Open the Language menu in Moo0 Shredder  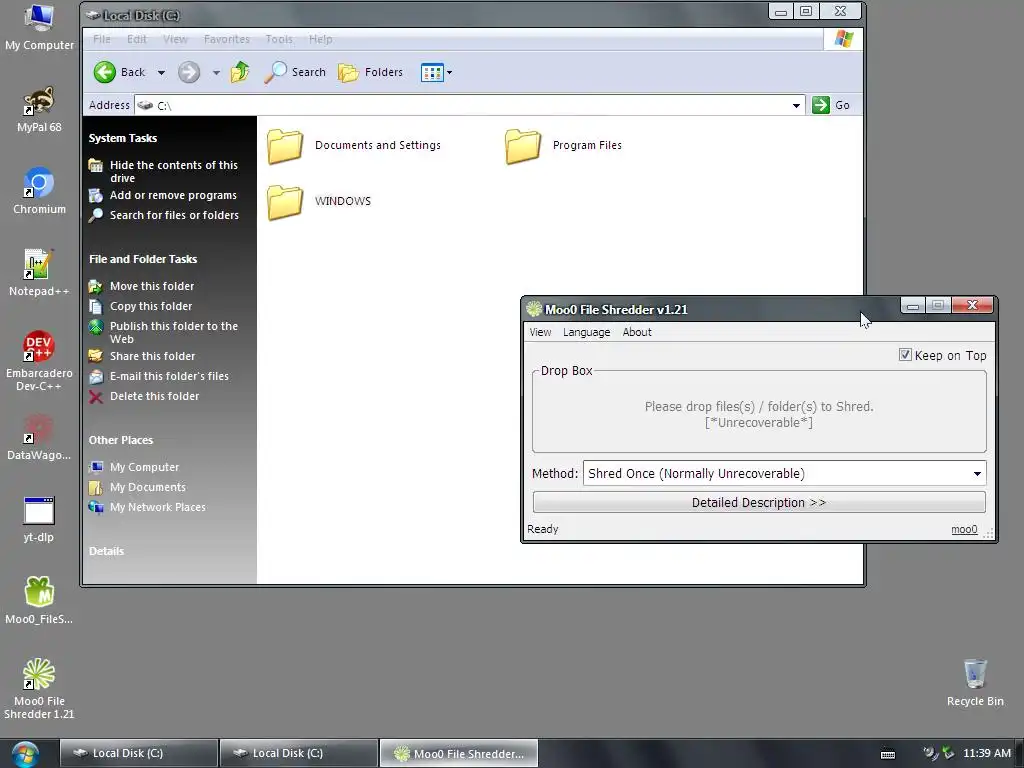(586, 332)
